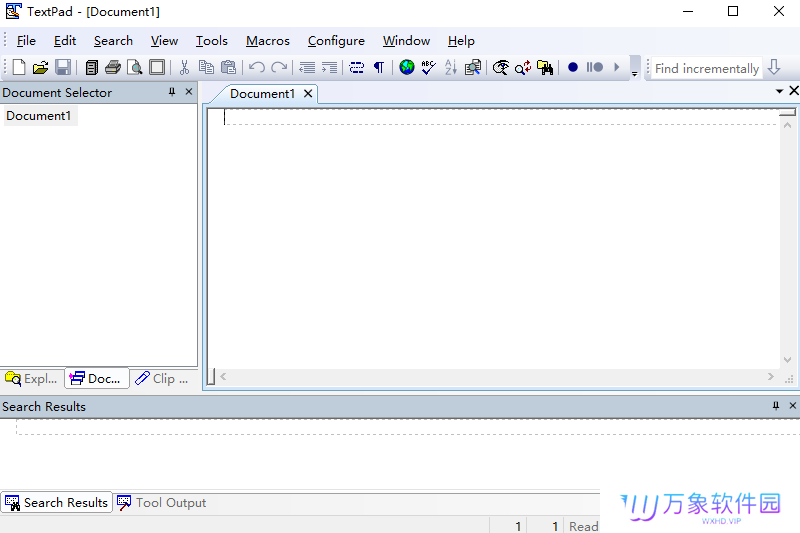Start recording a macro
This screenshot has width=800, height=533.
click(573, 67)
